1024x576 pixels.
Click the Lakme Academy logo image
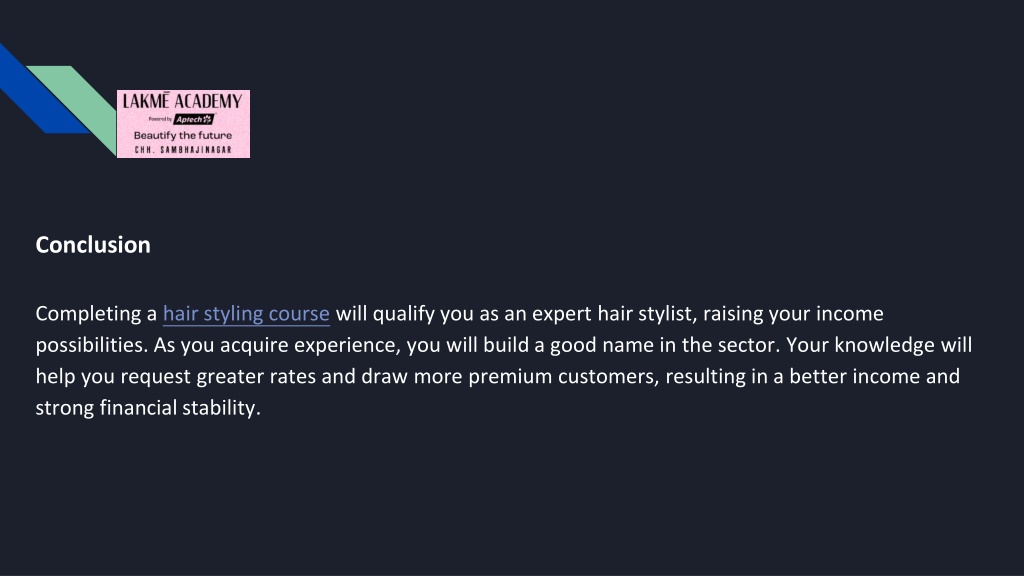click(x=184, y=124)
